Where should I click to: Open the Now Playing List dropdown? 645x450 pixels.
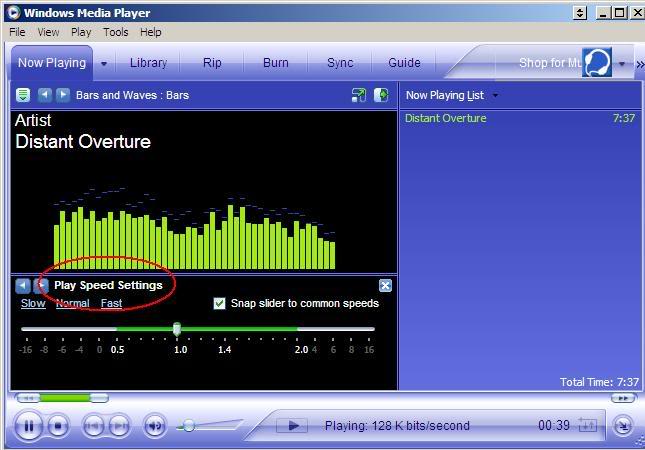point(495,95)
